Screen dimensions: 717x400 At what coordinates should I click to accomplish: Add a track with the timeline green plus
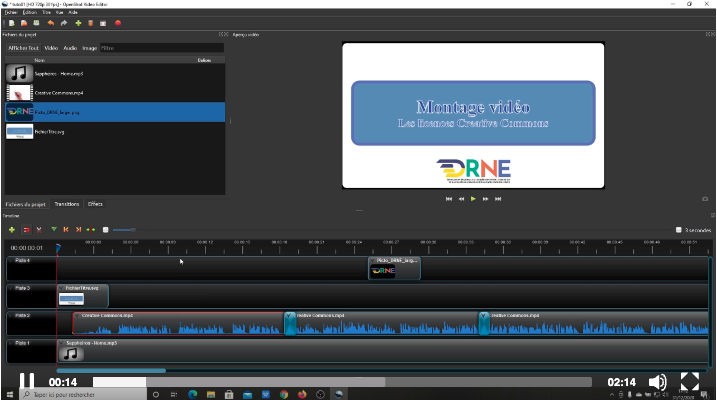tap(12, 229)
